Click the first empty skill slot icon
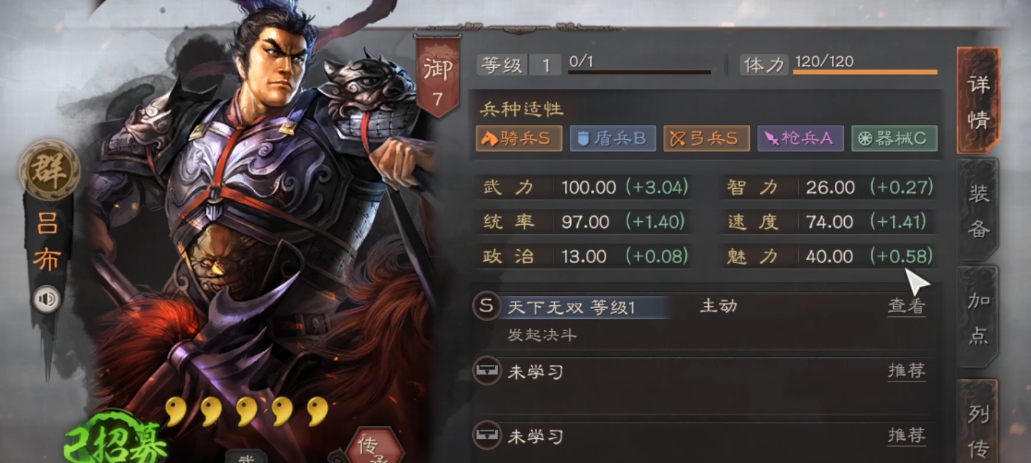This screenshot has width=1031, height=463. 486,372
